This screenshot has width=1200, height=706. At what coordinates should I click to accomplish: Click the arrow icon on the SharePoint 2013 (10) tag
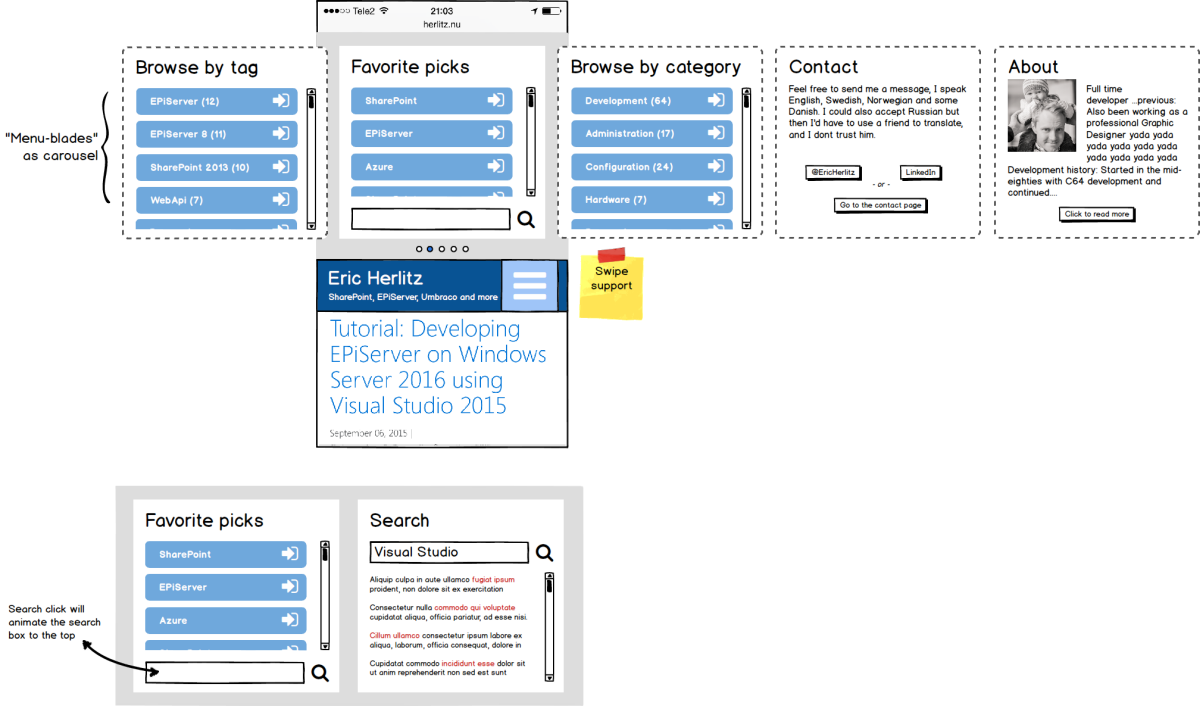click(281, 167)
